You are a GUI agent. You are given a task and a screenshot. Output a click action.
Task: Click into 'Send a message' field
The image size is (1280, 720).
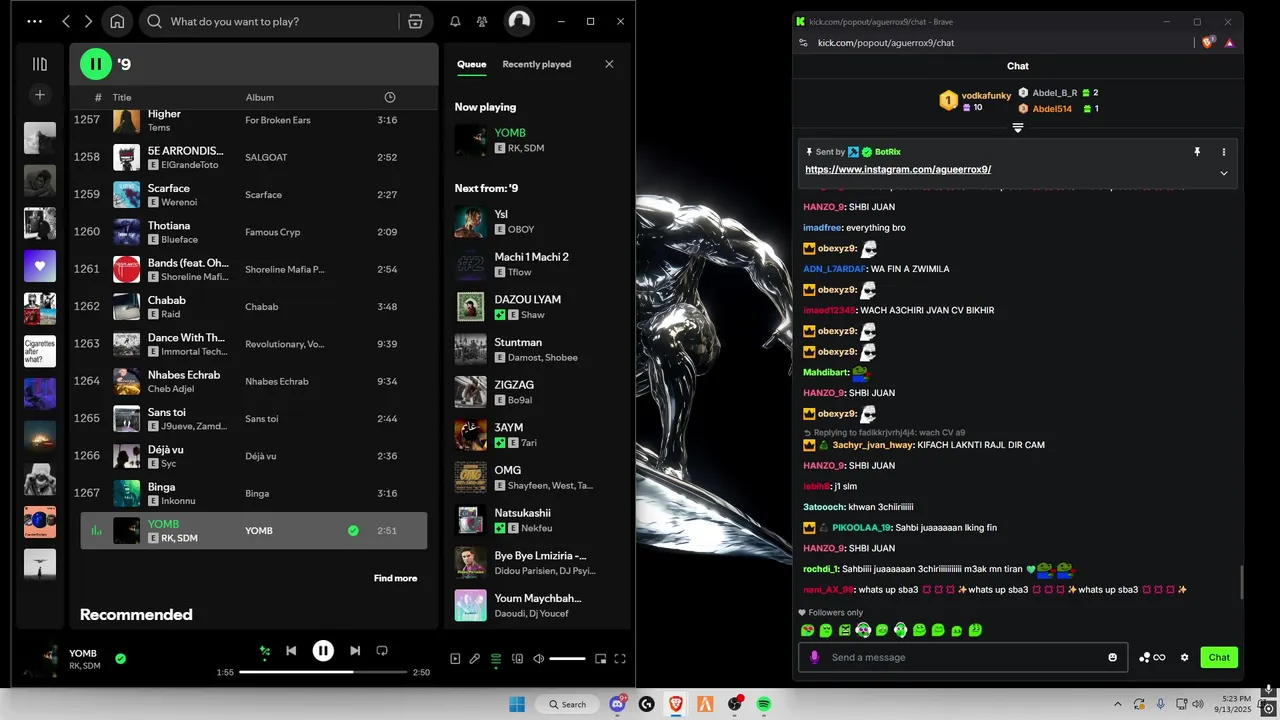click(961, 657)
